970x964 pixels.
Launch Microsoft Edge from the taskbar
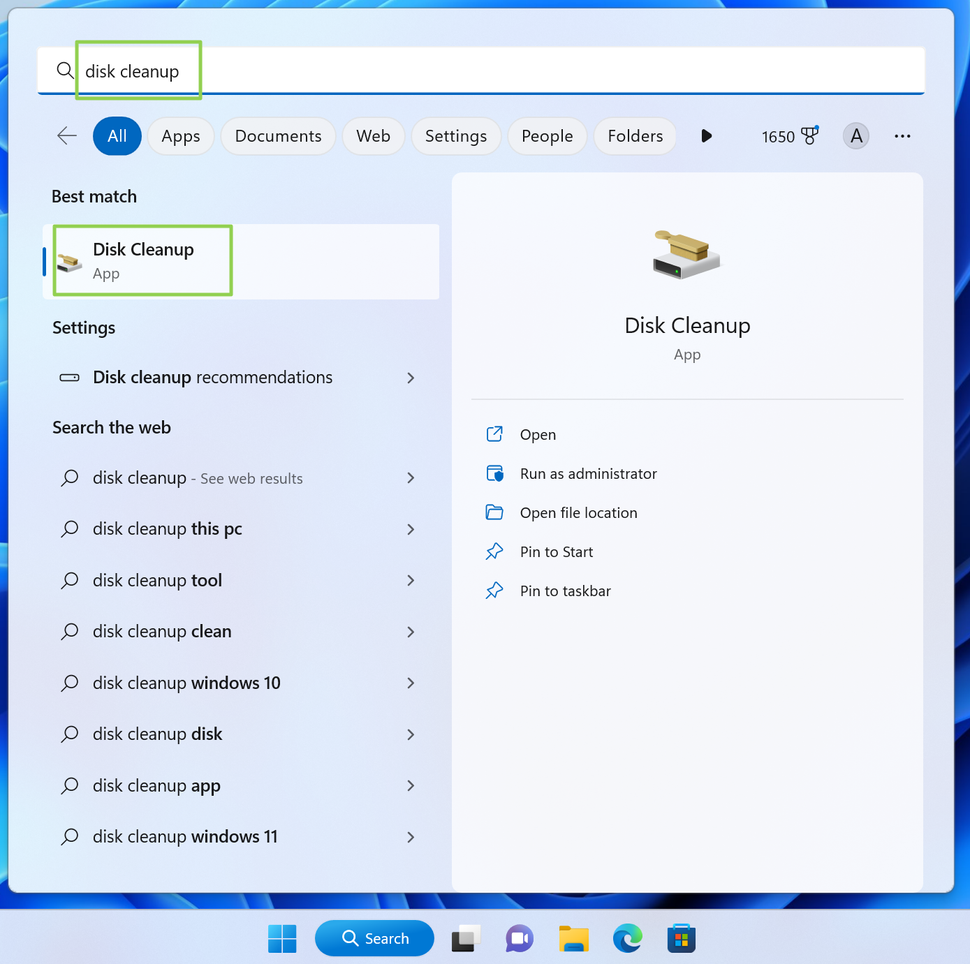click(x=627, y=939)
